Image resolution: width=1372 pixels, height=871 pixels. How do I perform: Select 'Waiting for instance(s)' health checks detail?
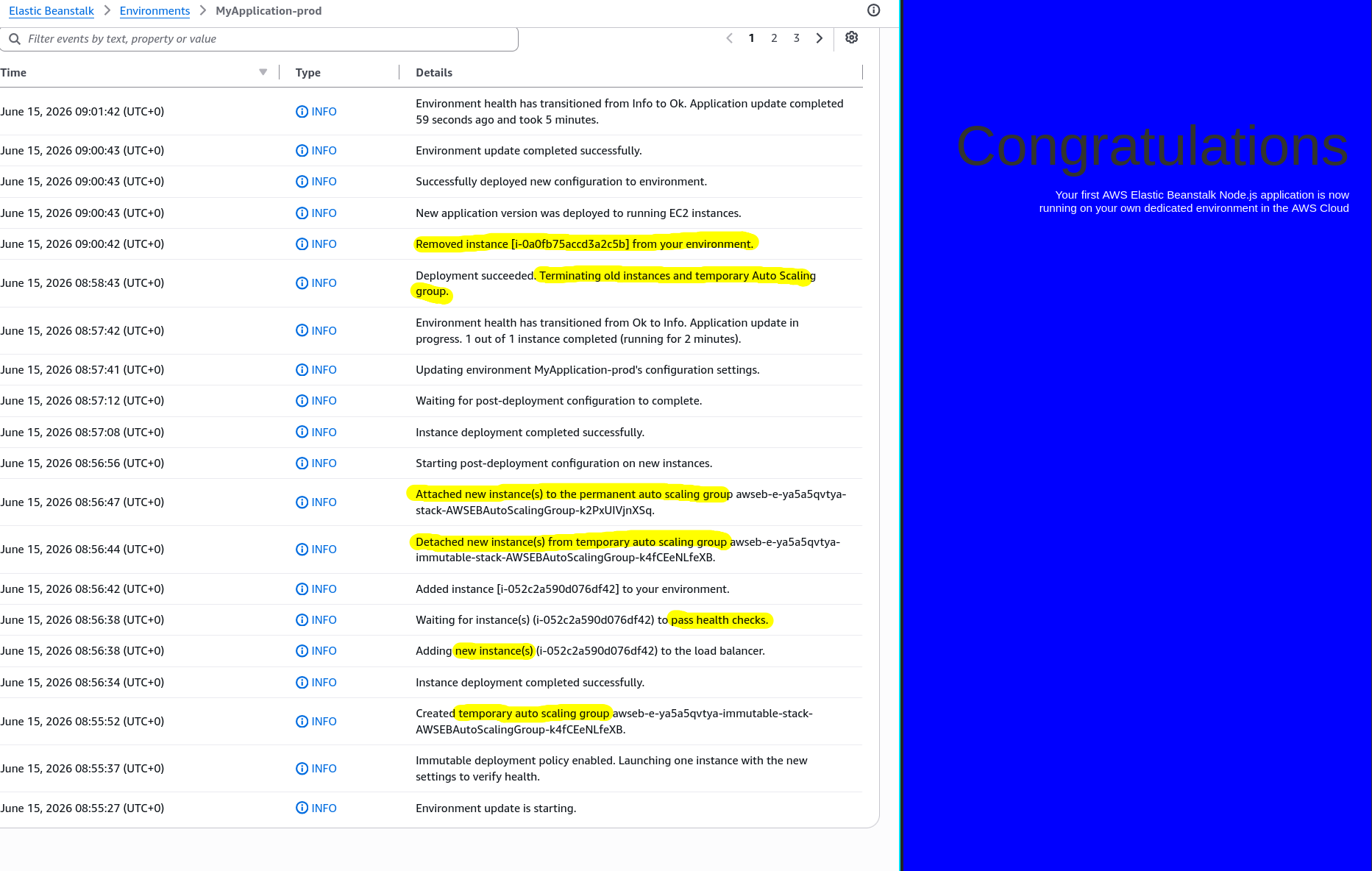pos(592,620)
